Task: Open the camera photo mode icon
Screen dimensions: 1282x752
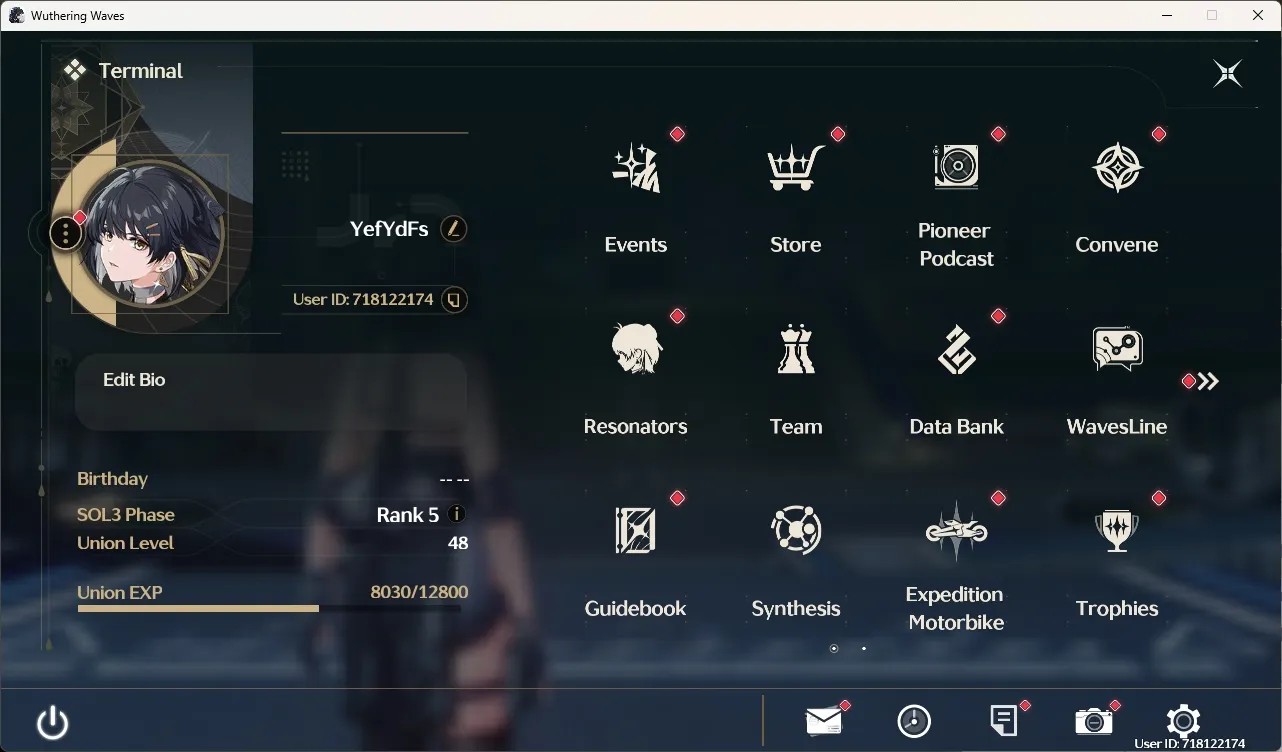Action: (x=1094, y=721)
